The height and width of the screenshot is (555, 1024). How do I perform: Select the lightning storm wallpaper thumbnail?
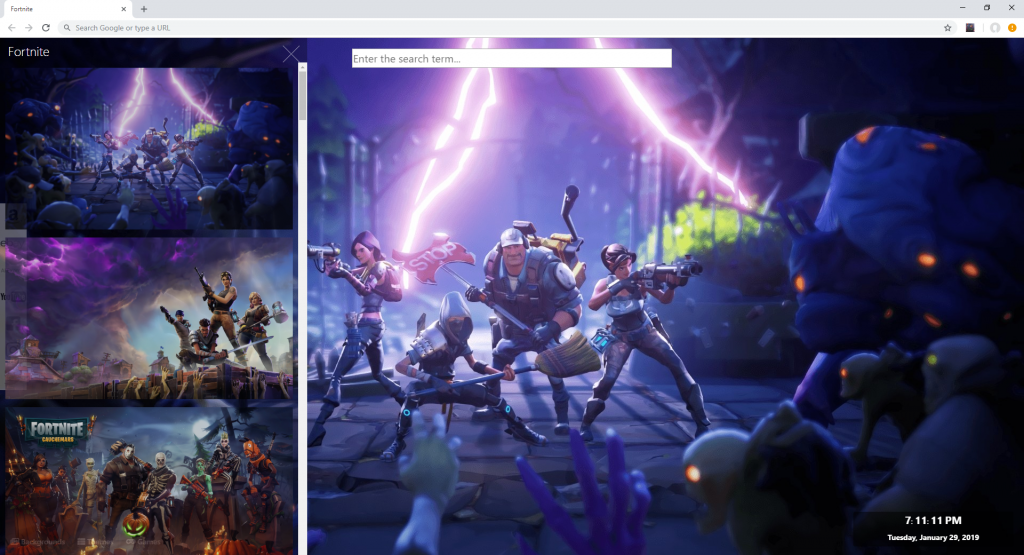point(150,148)
